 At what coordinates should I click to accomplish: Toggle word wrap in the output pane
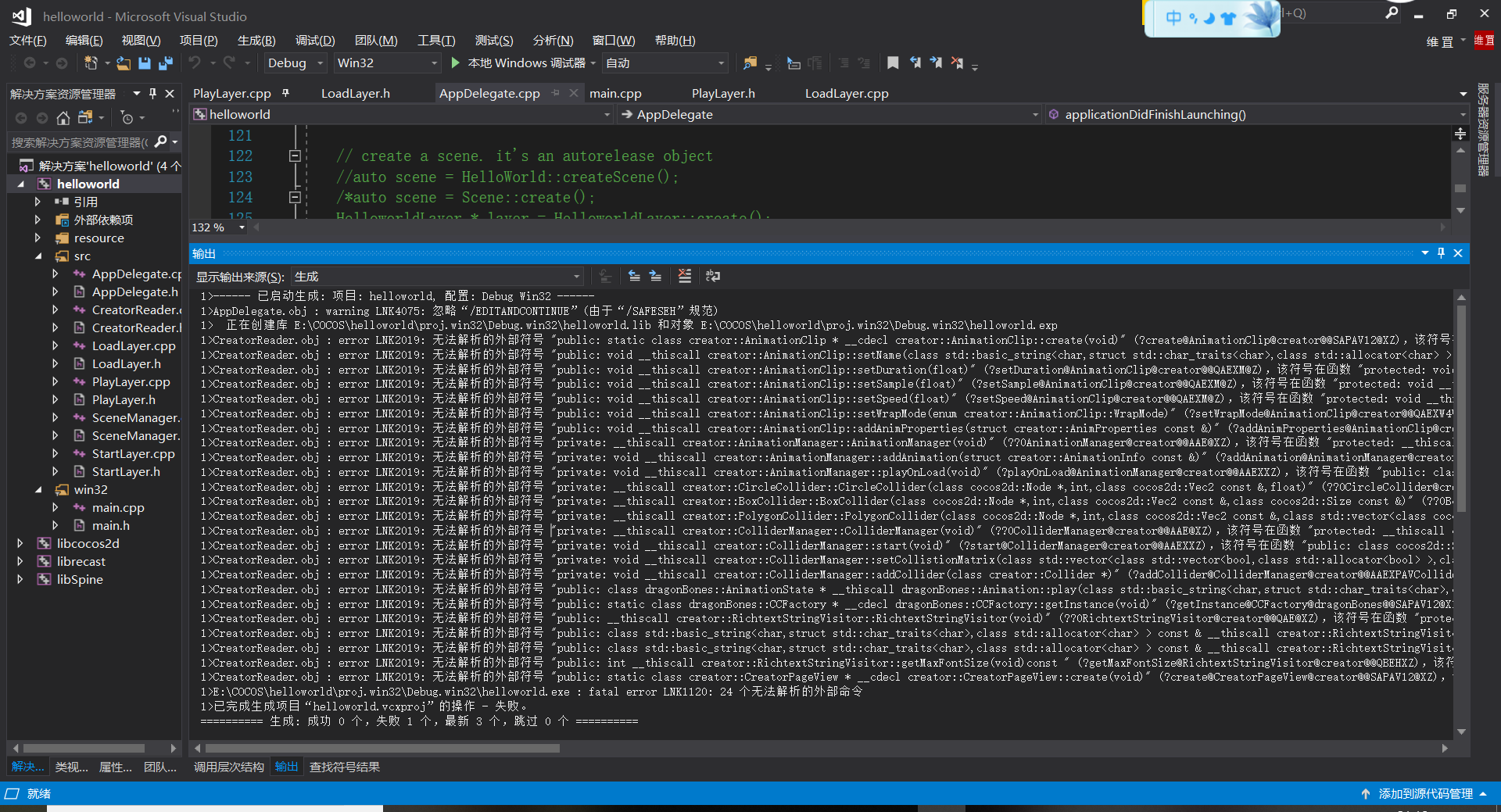[713, 276]
